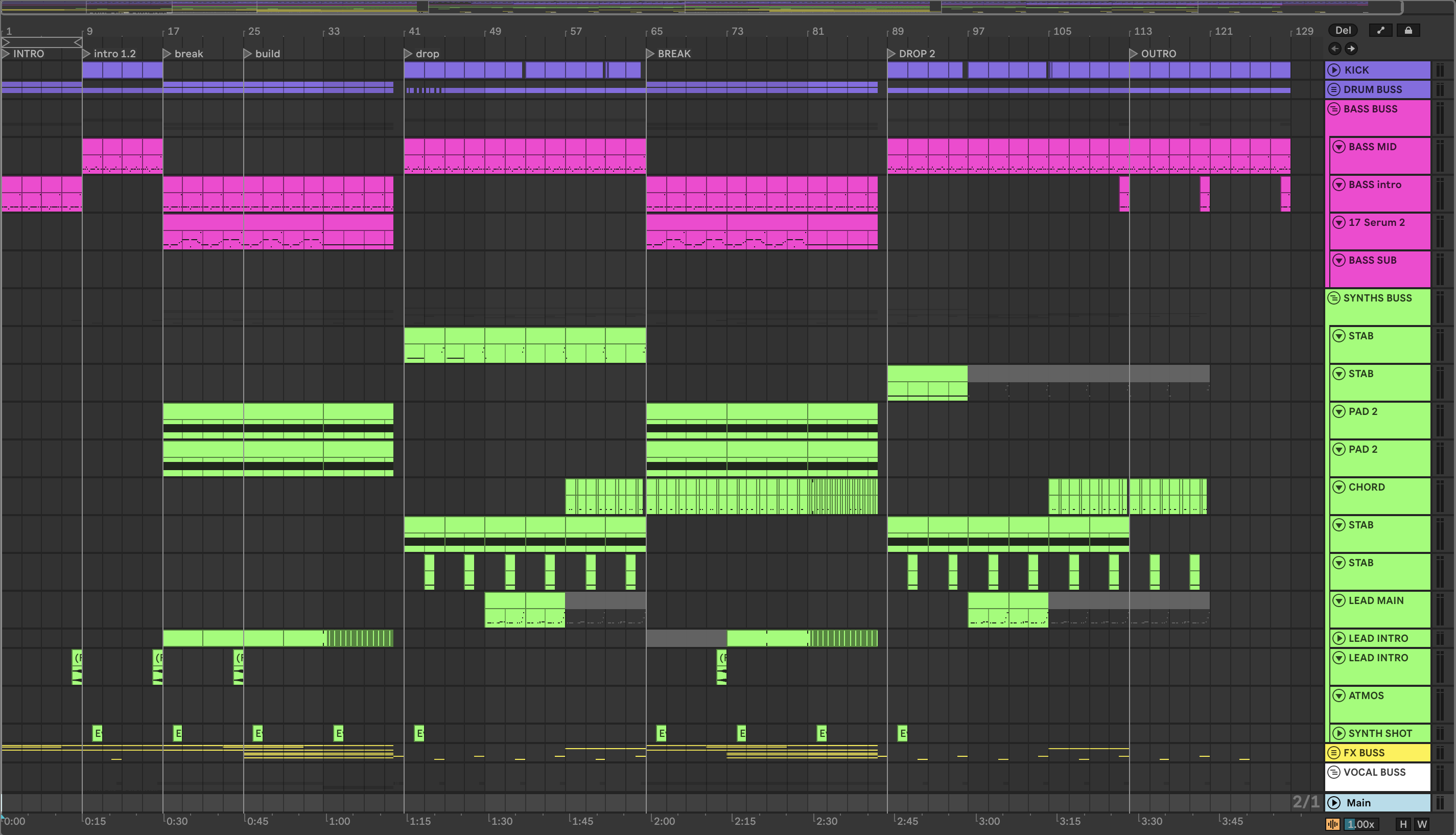
Task: Toggle the W optimize width button
Action: coord(1422,824)
